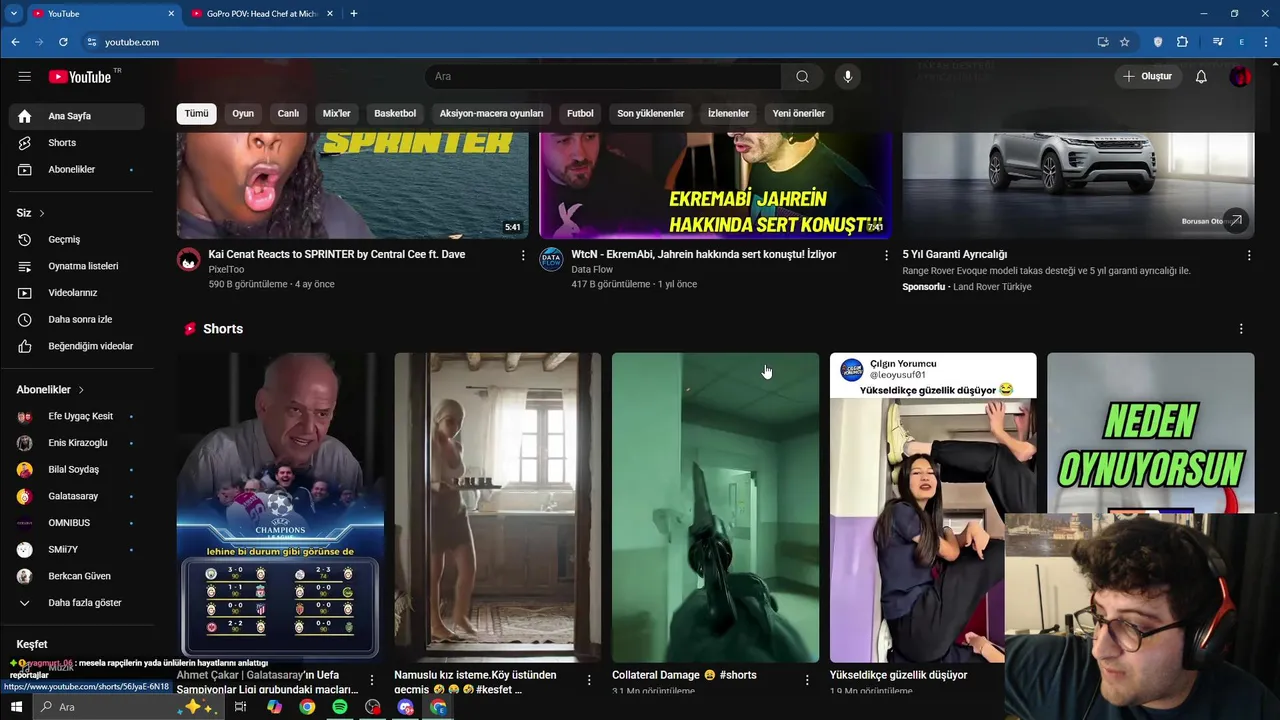Select the Oyun filter chip
The image size is (1280, 720).
(243, 114)
